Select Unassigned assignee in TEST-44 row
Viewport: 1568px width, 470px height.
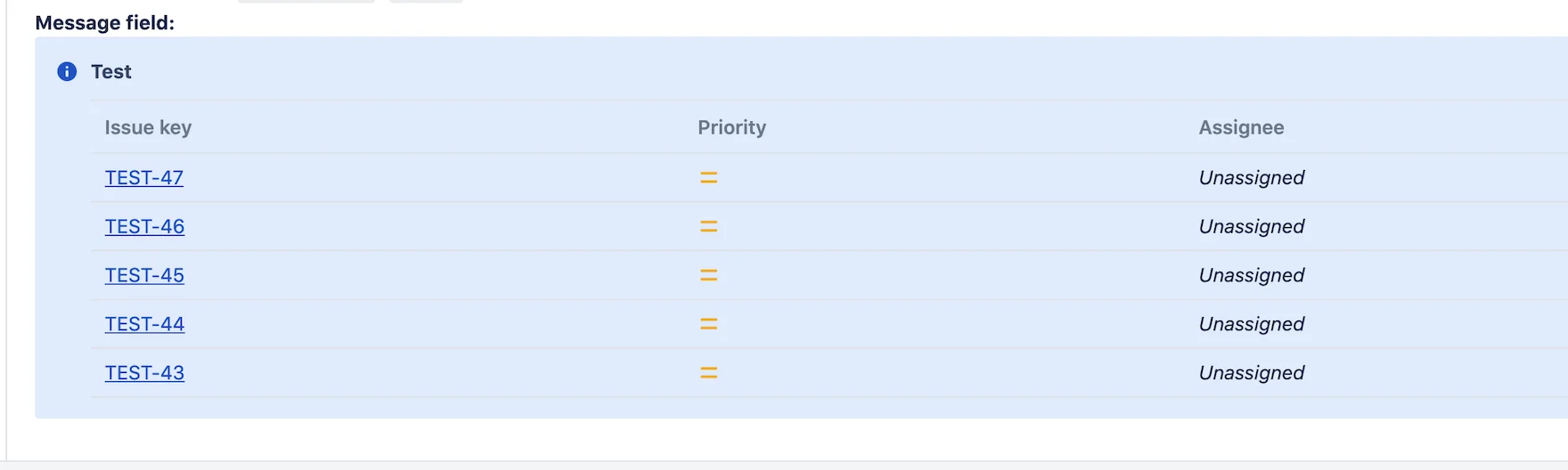1251,325
